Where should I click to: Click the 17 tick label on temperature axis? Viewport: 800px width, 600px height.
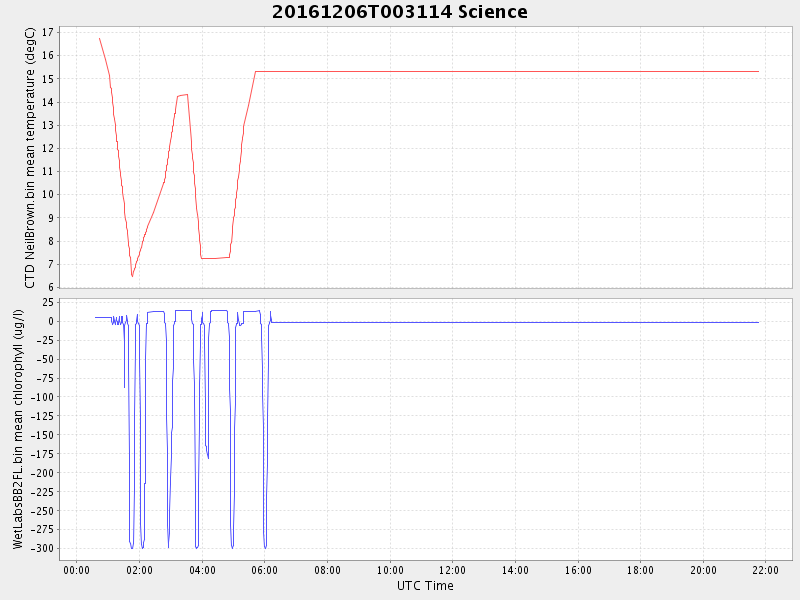click(46, 32)
